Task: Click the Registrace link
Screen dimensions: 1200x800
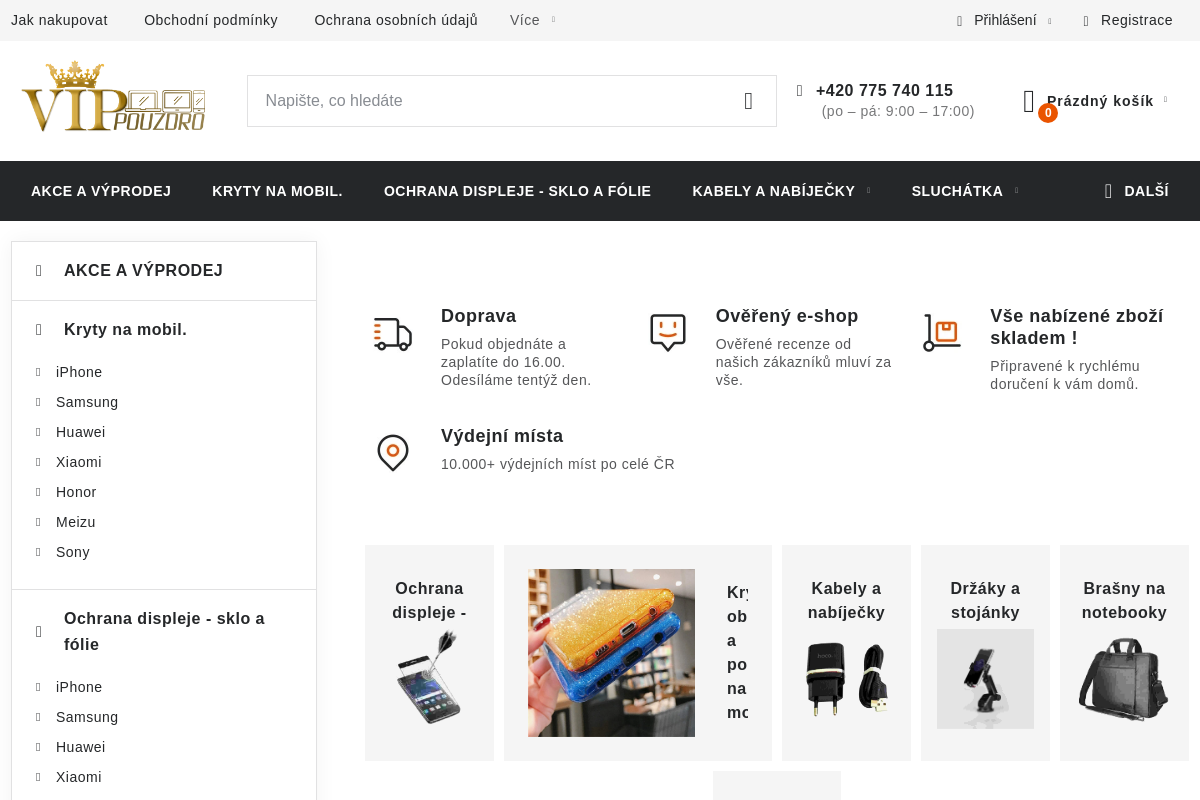Action: [x=1136, y=20]
